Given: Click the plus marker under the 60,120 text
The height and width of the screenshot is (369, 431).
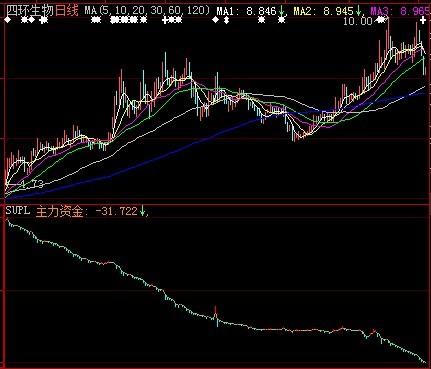Looking at the screenshot, I should click(165, 20).
